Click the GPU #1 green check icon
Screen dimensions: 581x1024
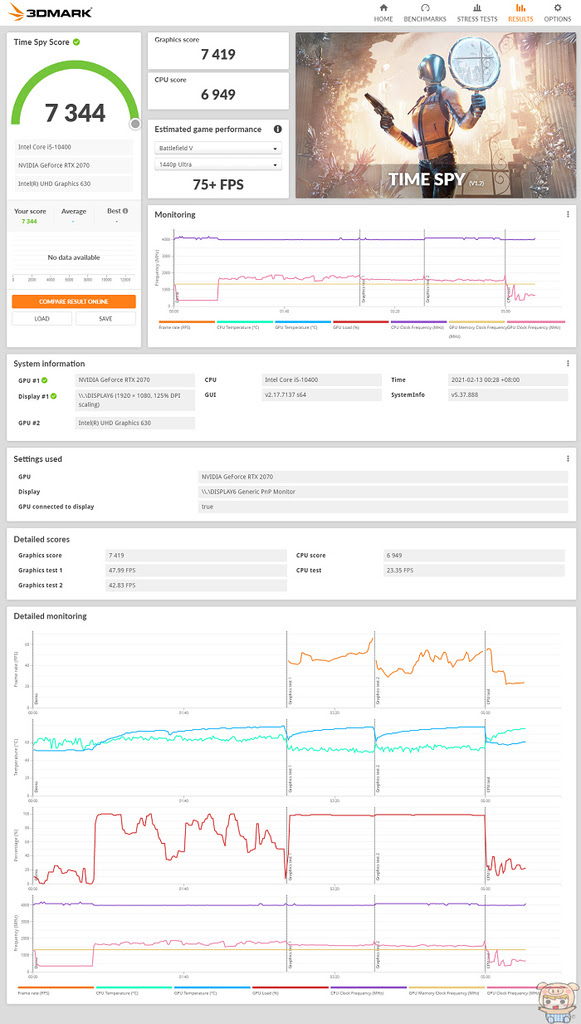44,379
